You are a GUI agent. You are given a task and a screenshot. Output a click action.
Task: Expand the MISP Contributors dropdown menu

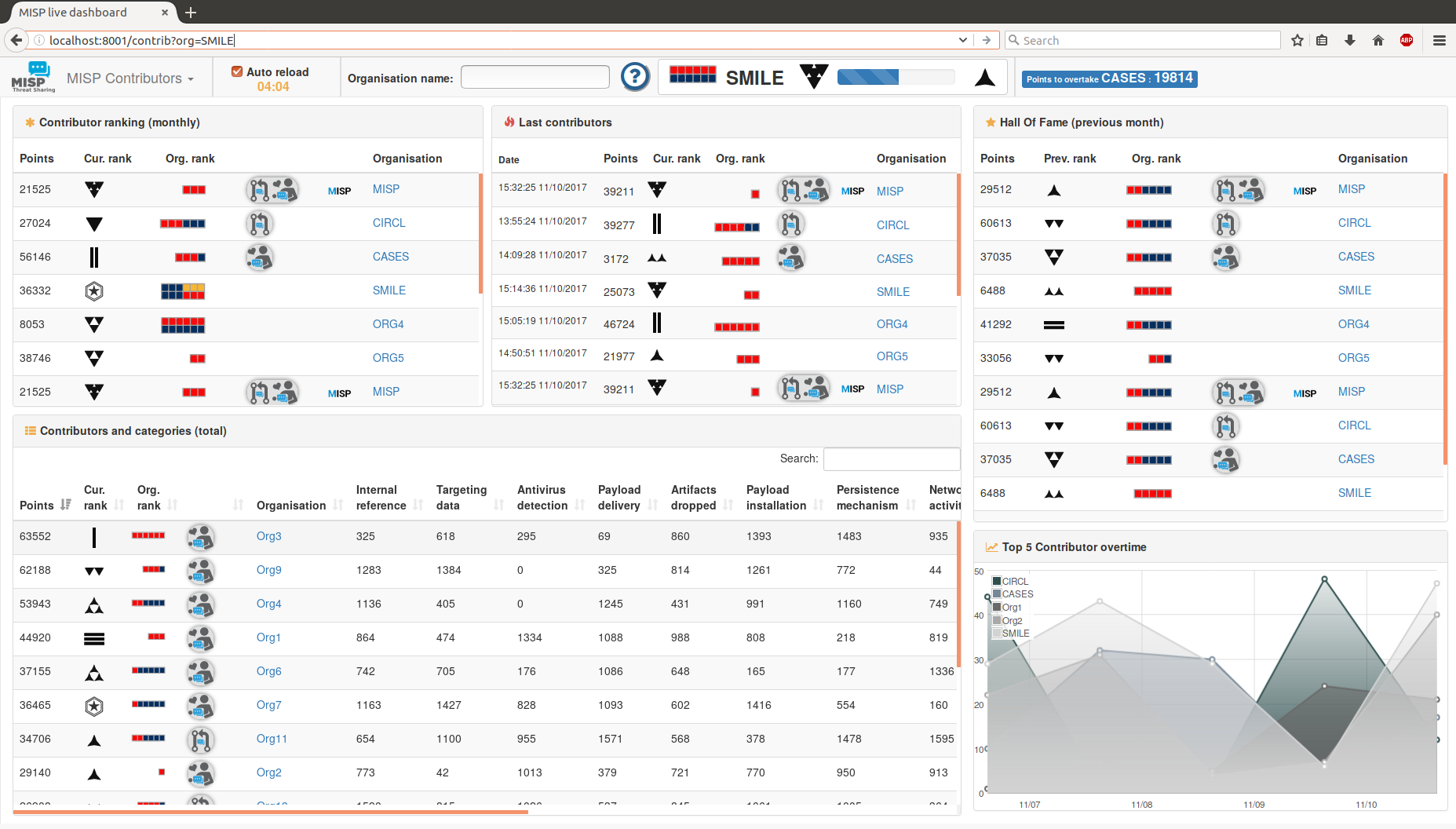[130, 79]
